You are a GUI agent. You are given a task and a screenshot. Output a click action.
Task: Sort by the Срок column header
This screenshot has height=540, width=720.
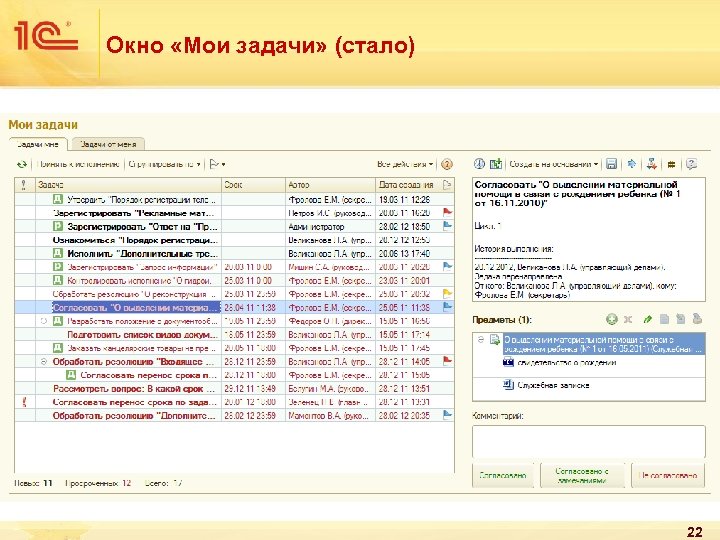(x=253, y=185)
